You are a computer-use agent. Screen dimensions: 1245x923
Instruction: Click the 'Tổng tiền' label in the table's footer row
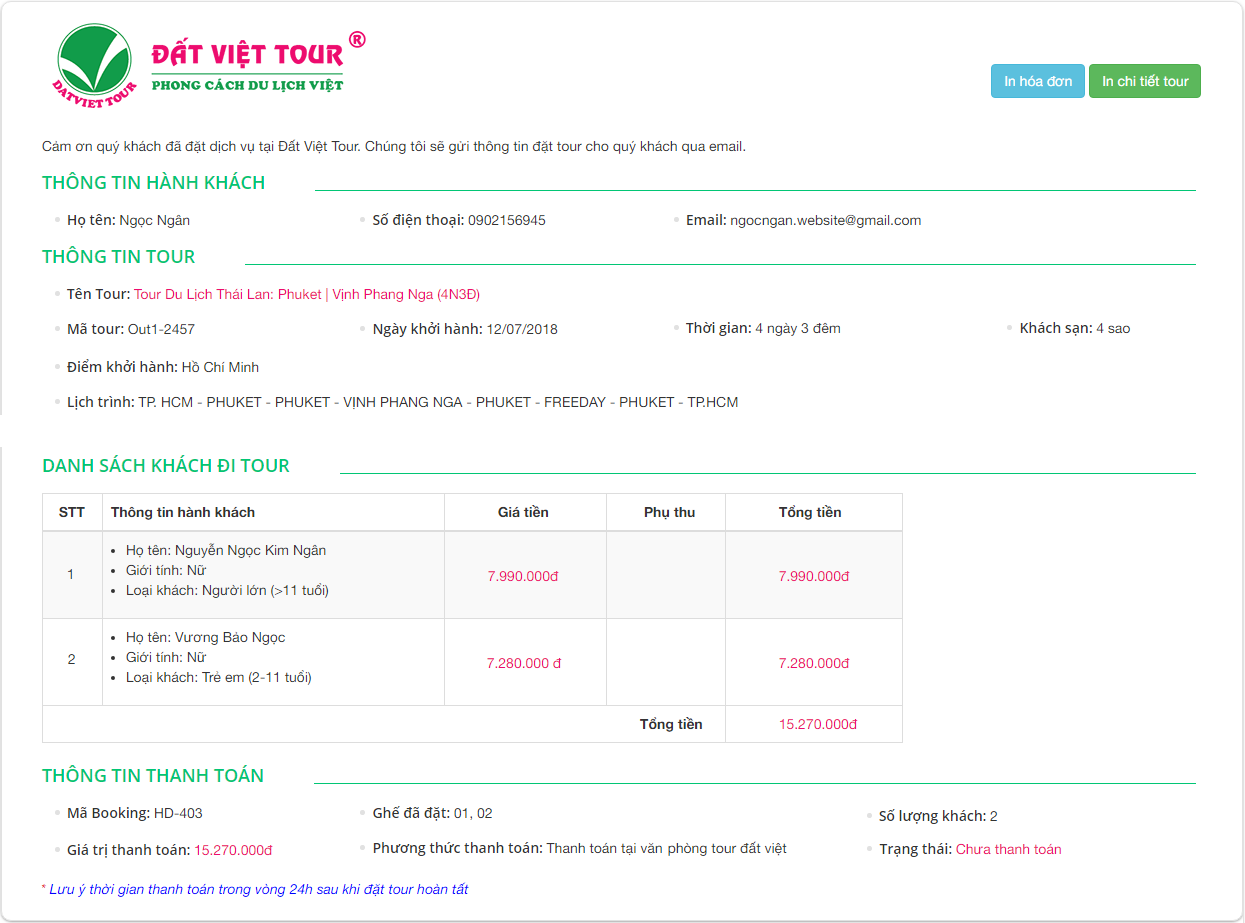671,724
